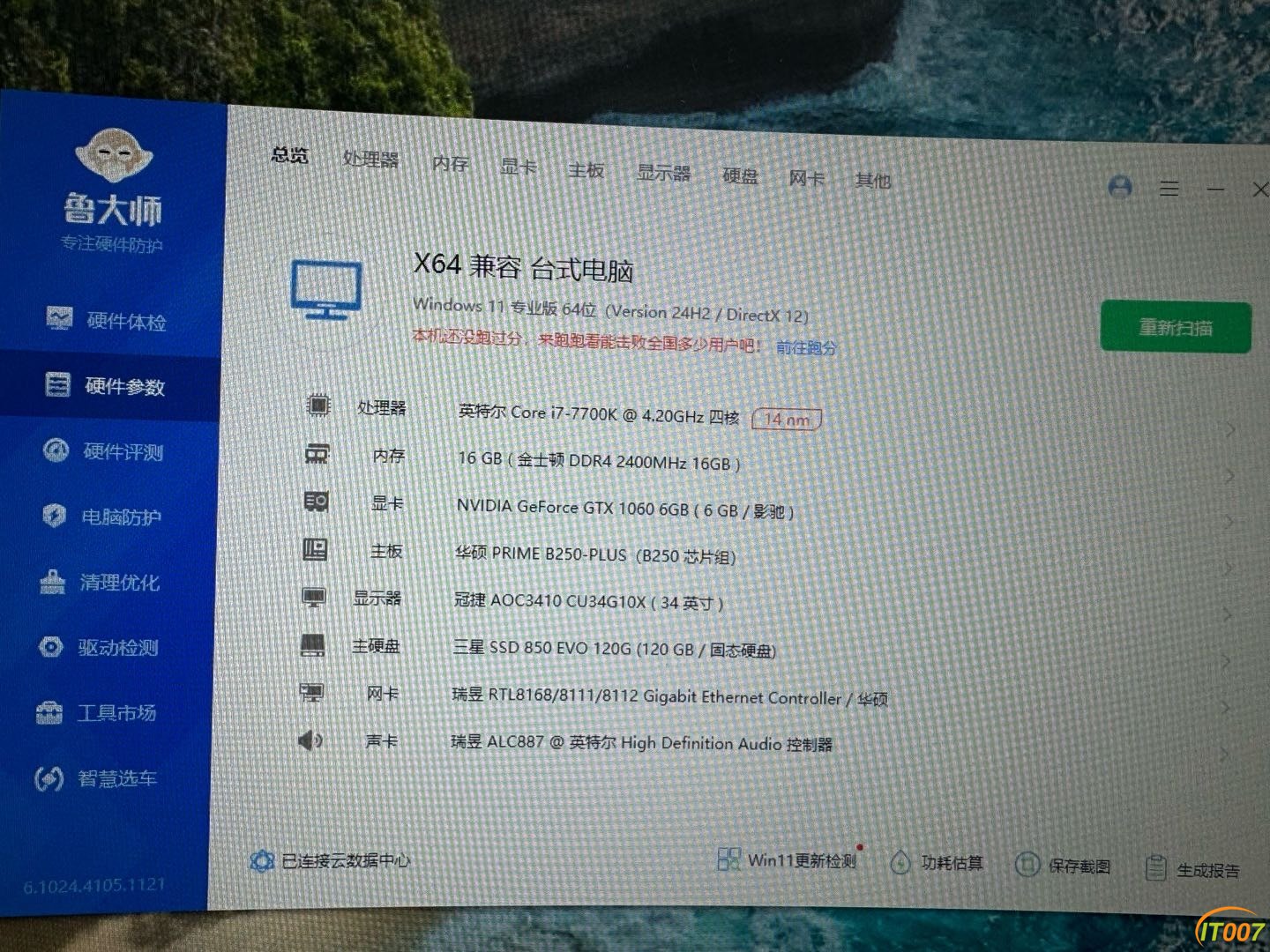1270x952 pixels.
Task: Open 硬件体检 in the sidebar
Action: point(106,320)
